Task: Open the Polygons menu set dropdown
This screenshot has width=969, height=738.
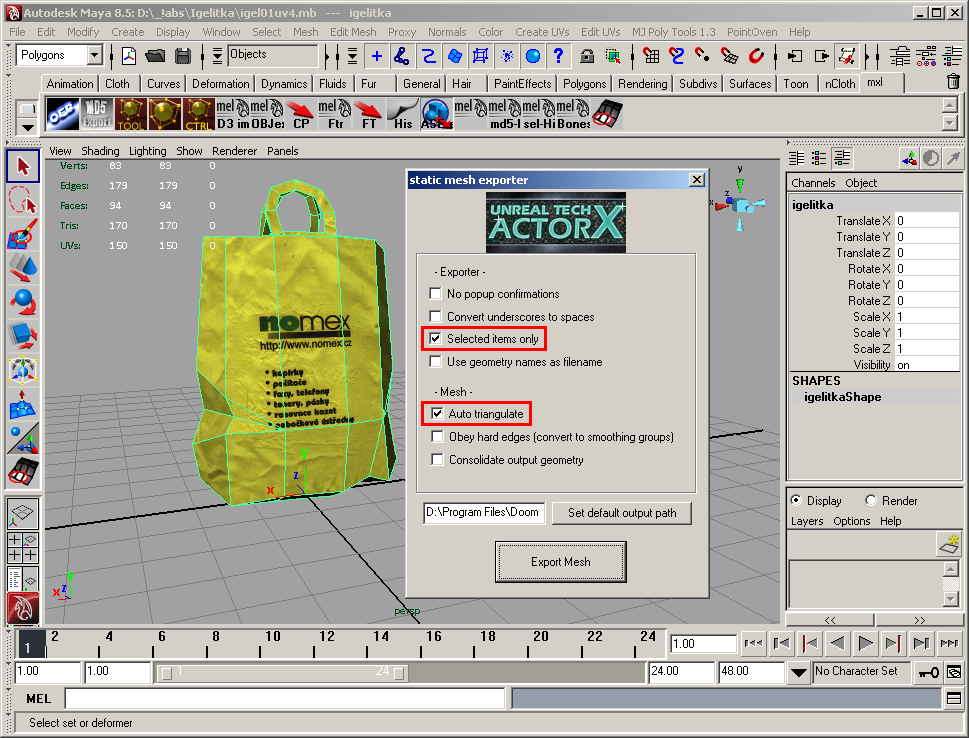Action: pos(94,55)
